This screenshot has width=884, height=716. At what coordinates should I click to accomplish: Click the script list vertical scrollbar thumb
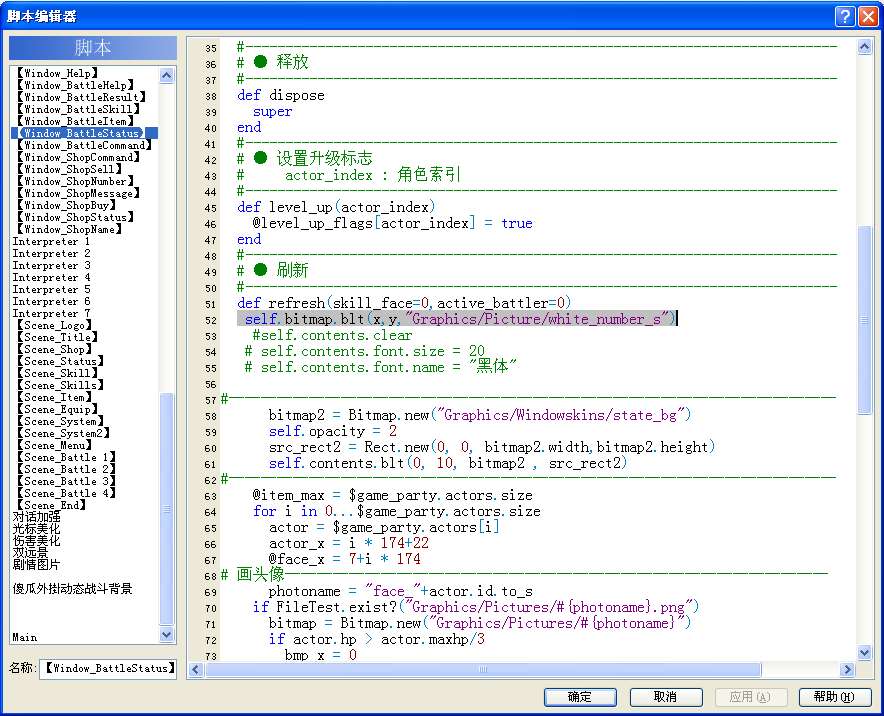166,509
